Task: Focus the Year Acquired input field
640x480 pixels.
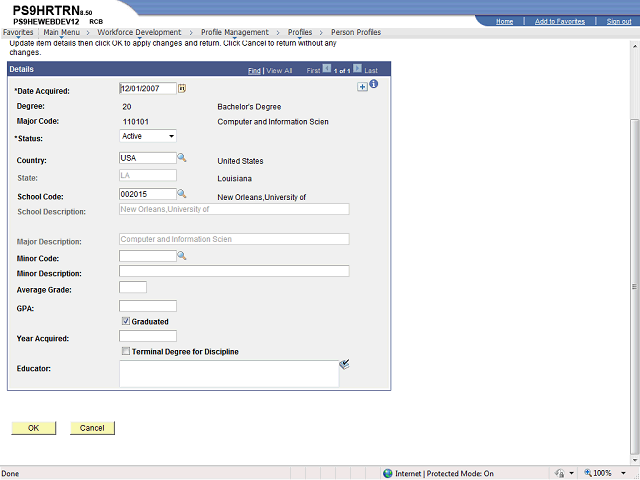Action: pyautogui.click(x=148, y=336)
